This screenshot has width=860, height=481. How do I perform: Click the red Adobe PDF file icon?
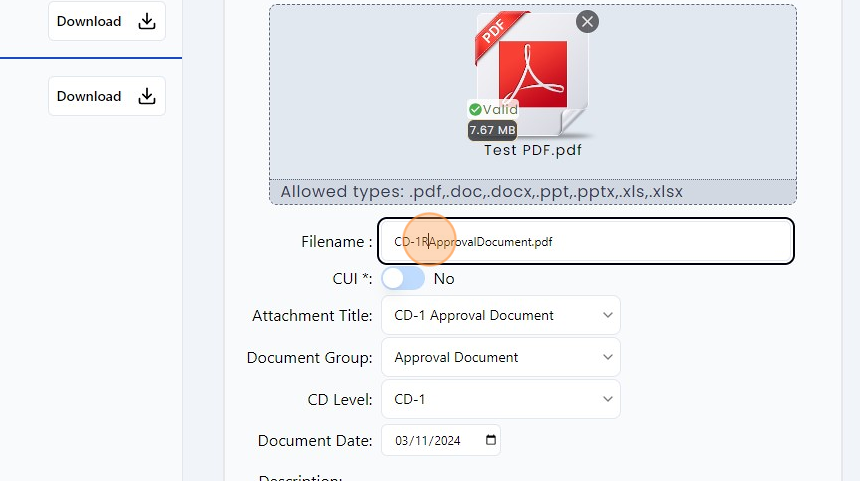[532, 75]
